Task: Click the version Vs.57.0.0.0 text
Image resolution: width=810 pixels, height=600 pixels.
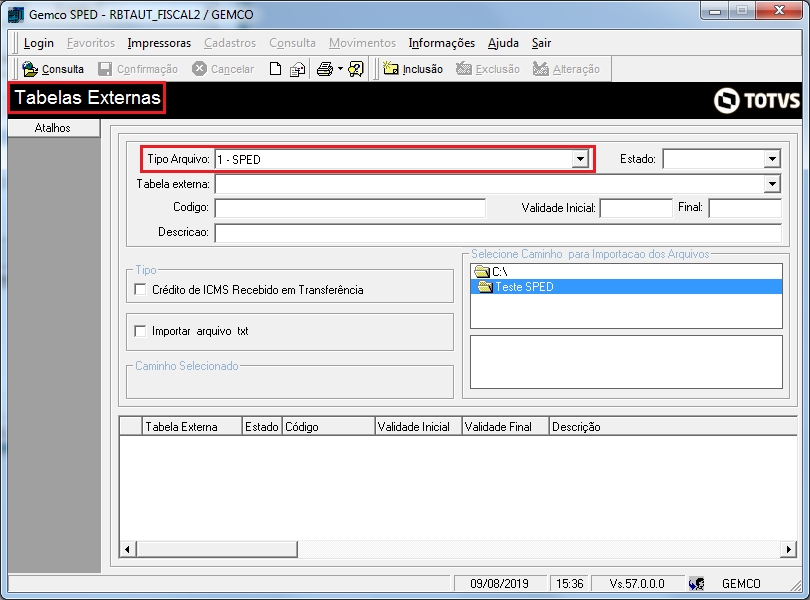Action: (x=636, y=584)
